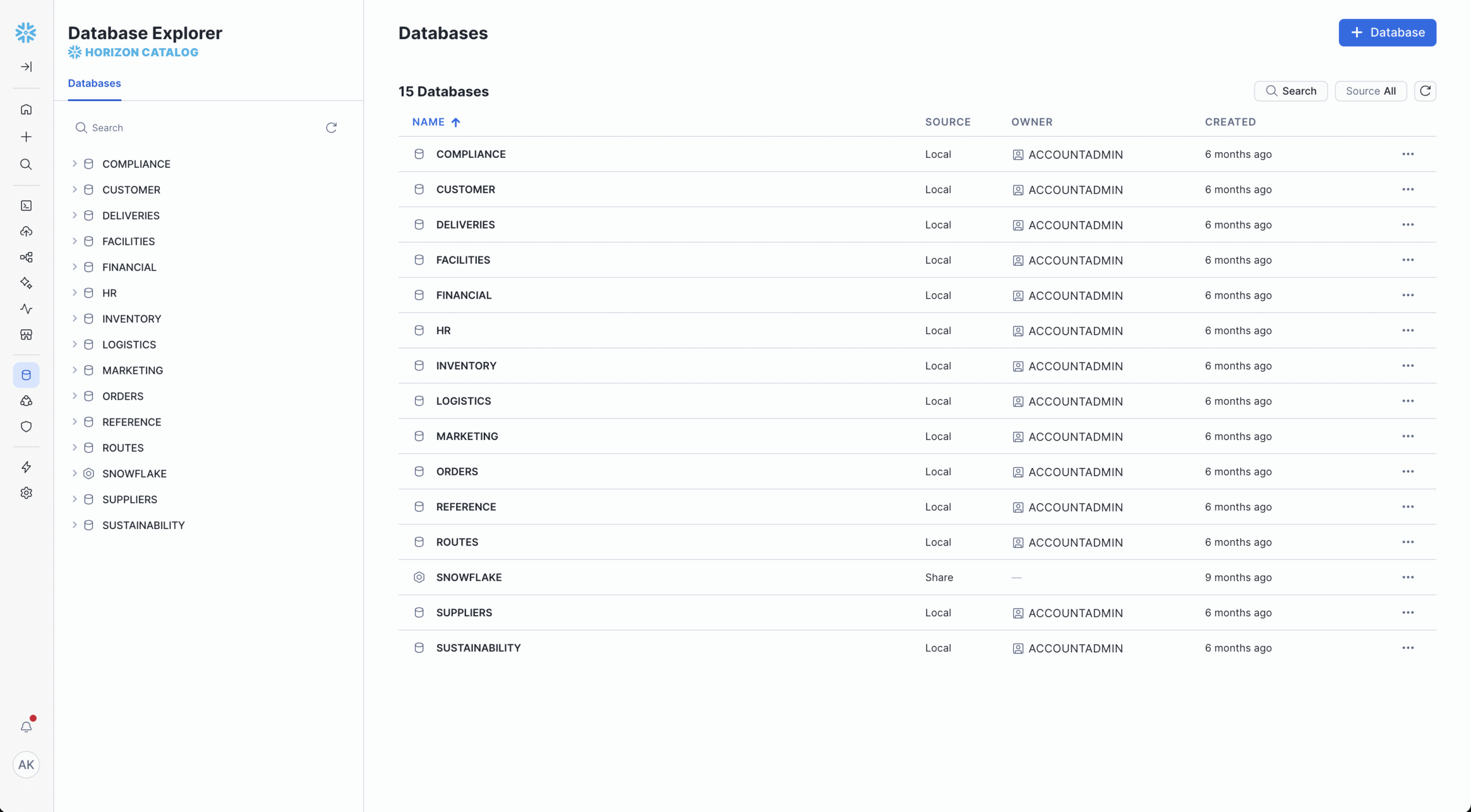Refresh the database explorer tree
The height and width of the screenshot is (812, 1471).
pyautogui.click(x=331, y=127)
